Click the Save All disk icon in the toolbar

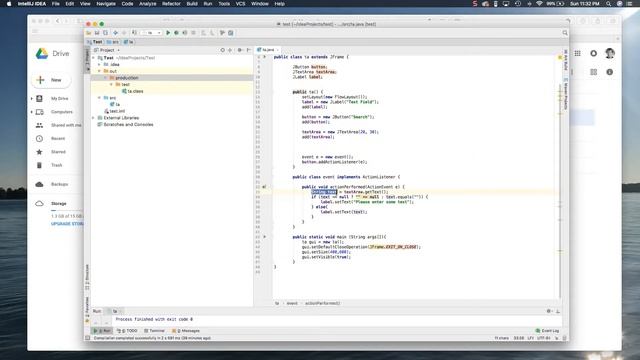pos(97,33)
